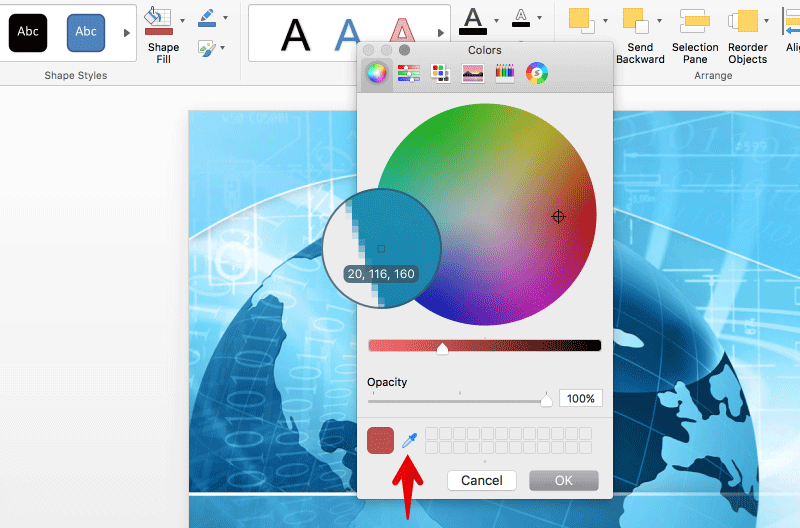Select the Color Wheel picker tab
Screen dimensions: 800x528
pos(376,73)
